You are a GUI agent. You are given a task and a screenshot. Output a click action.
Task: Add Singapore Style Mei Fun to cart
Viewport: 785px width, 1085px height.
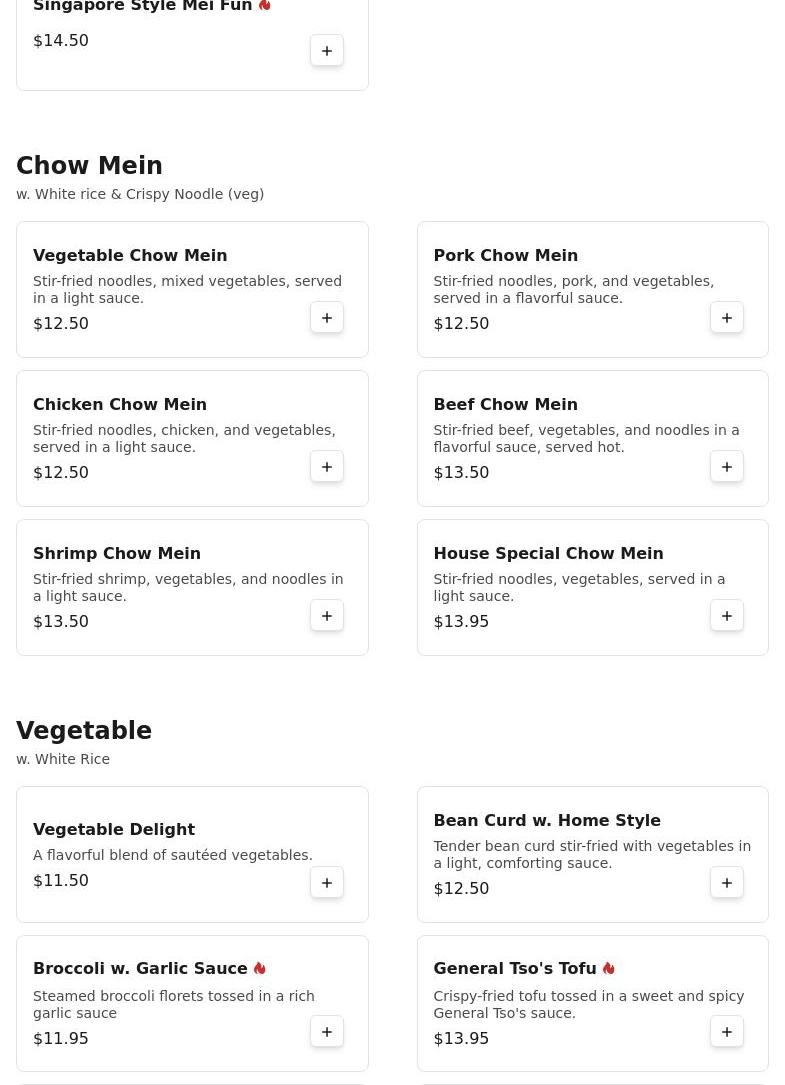[327, 51]
